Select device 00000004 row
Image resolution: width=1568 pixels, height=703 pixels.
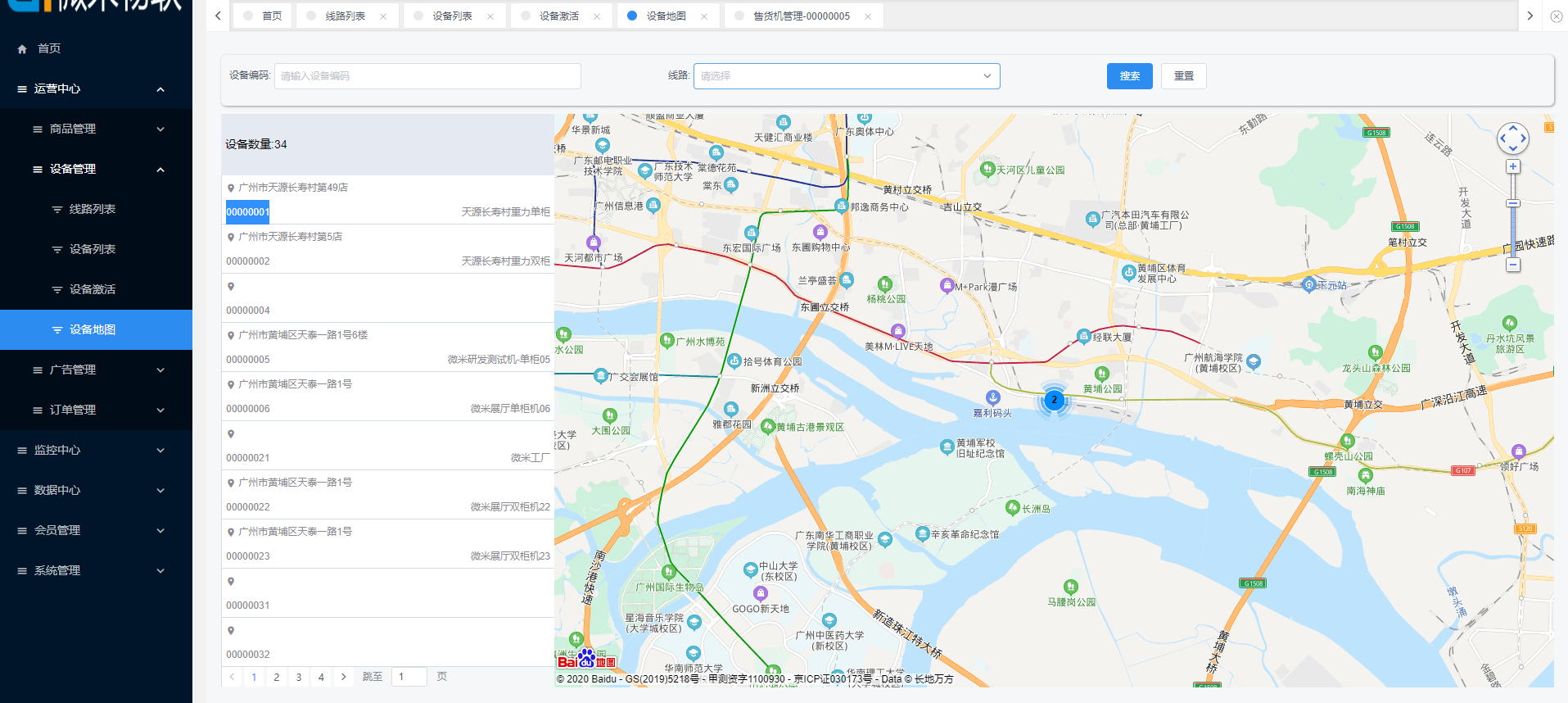tap(388, 298)
